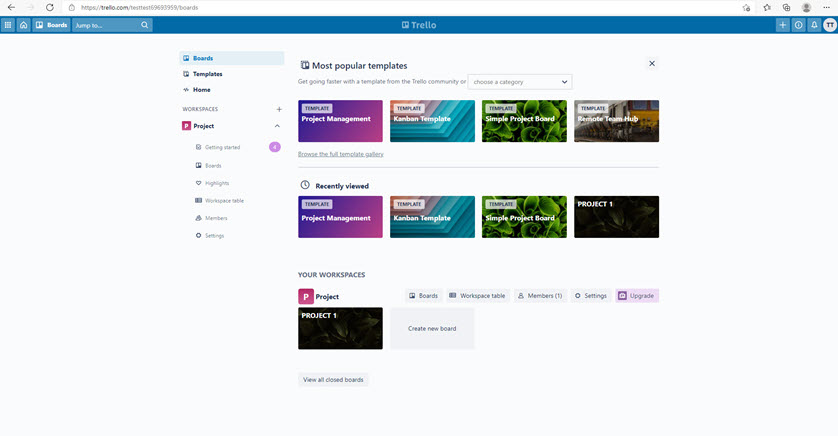Click the Trello logo in header
This screenshot has width=838, height=436.
(x=419, y=25)
